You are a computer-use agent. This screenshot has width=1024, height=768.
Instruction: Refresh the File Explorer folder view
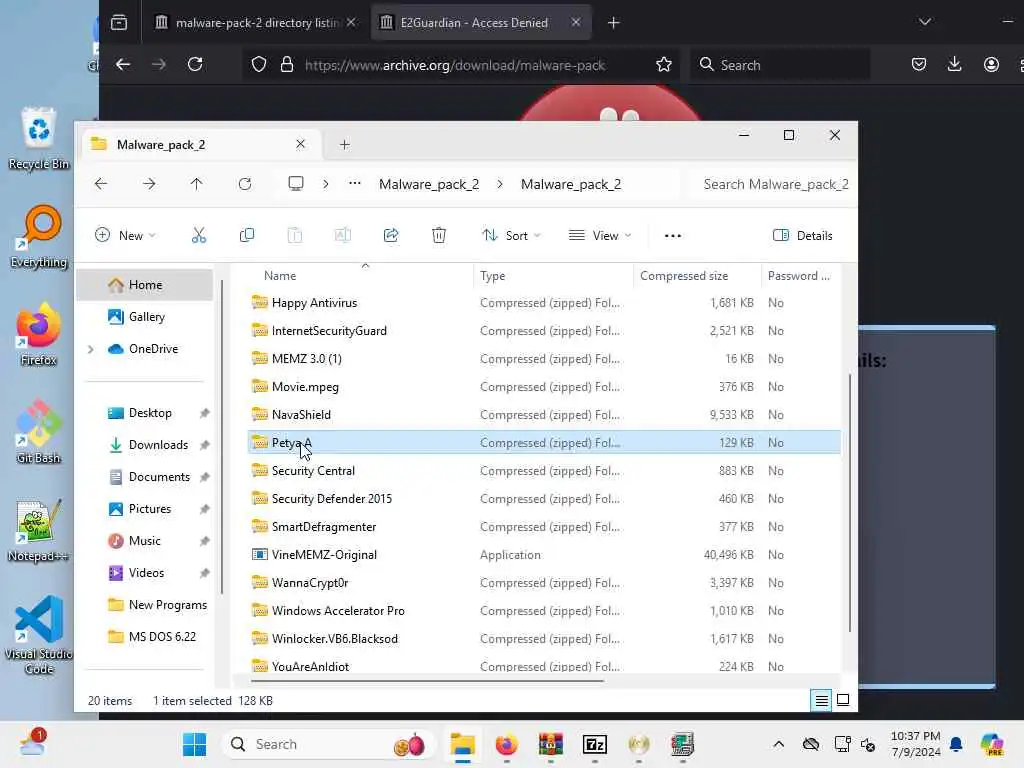245,184
